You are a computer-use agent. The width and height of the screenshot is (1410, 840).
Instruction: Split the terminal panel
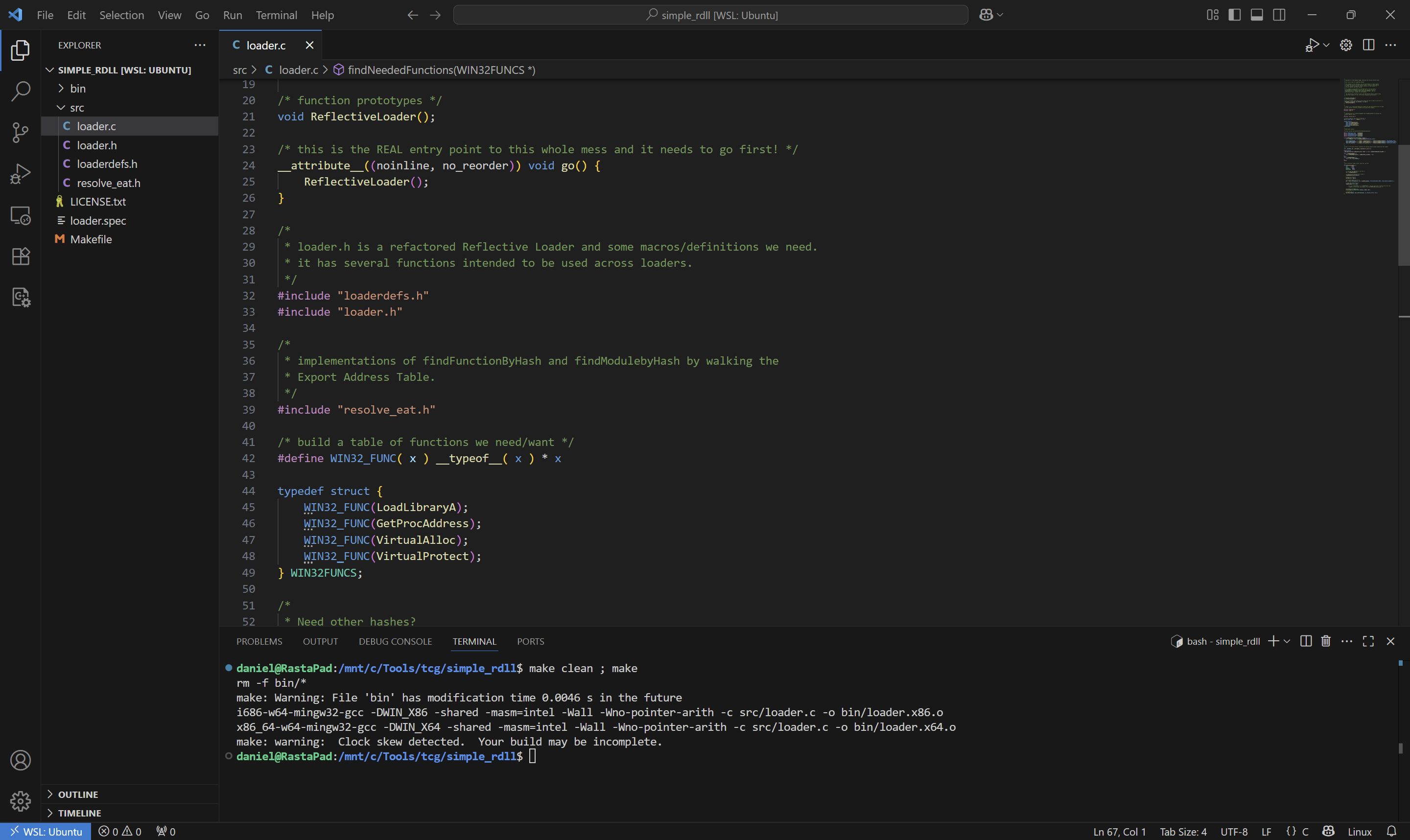(1306, 641)
